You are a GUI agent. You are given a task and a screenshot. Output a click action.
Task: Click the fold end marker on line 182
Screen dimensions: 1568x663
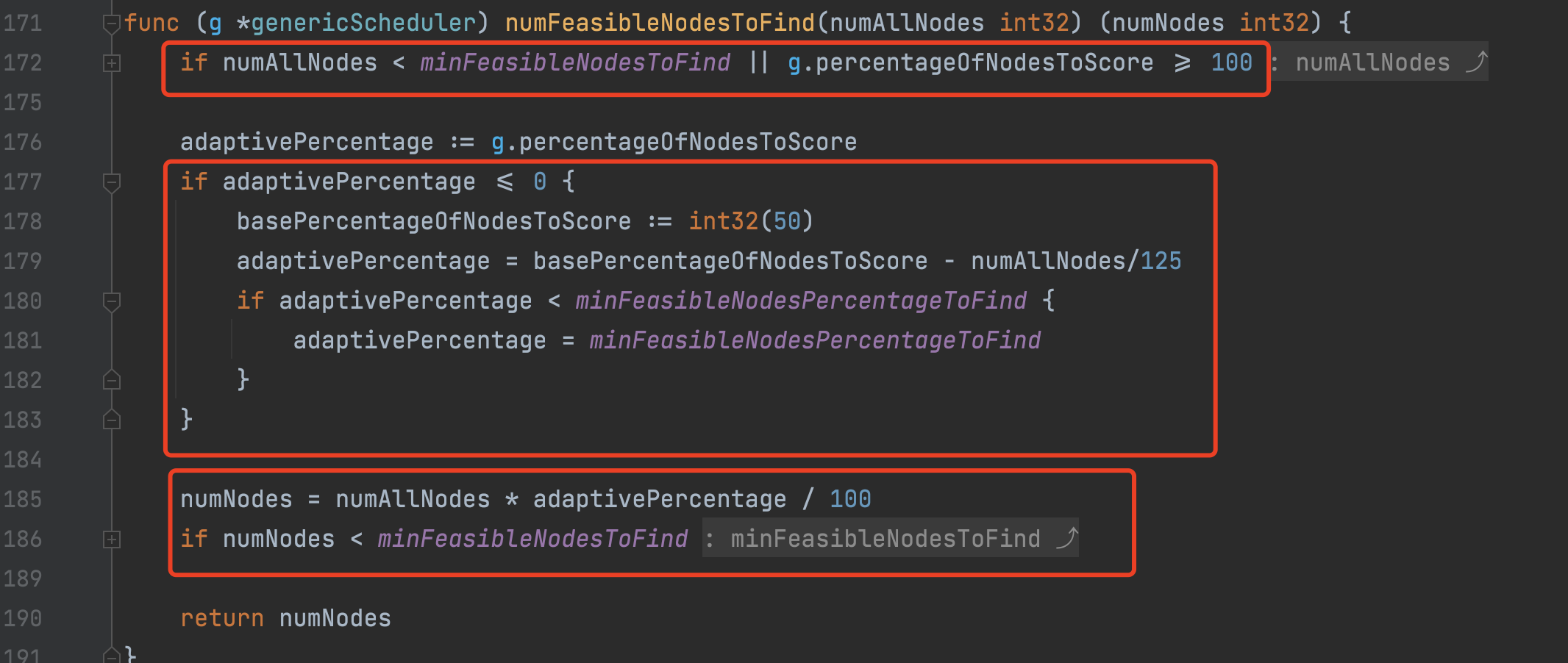111,380
